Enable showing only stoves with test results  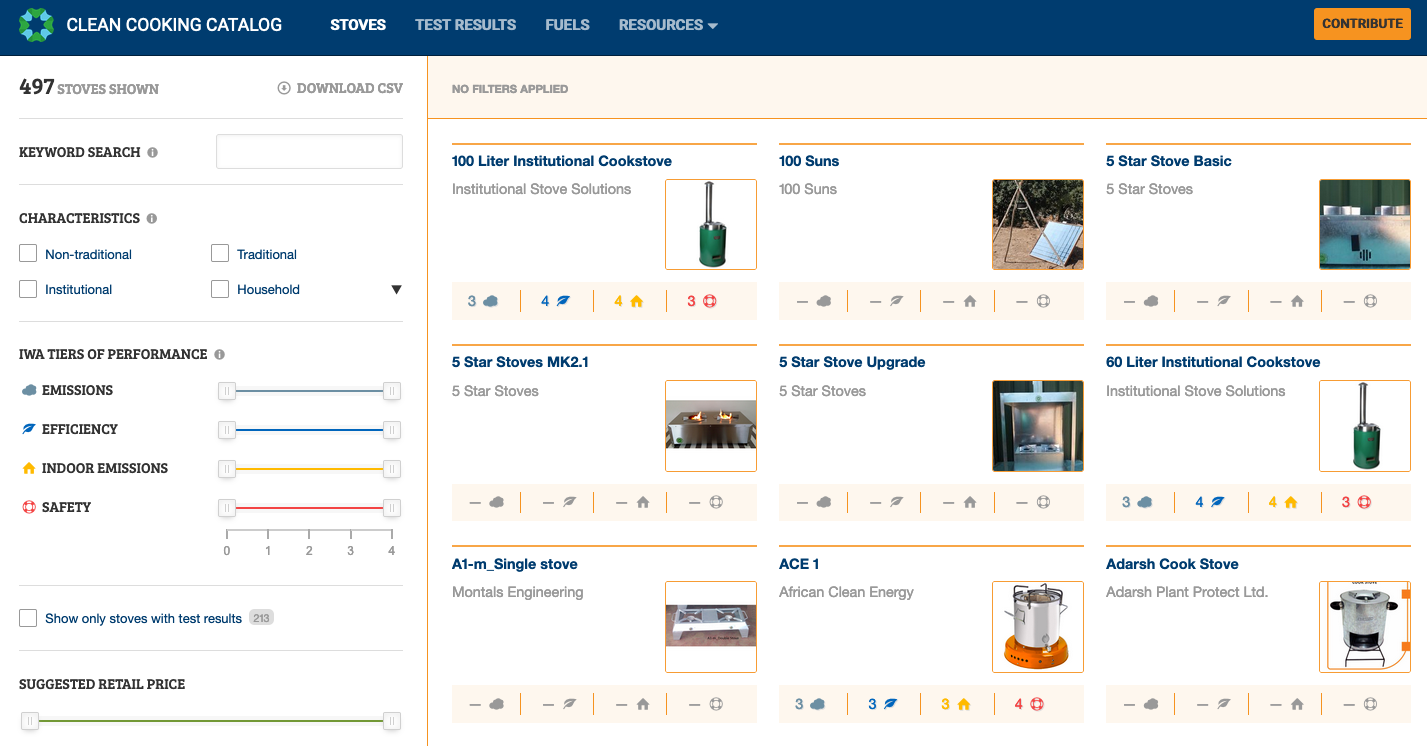[x=27, y=617]
